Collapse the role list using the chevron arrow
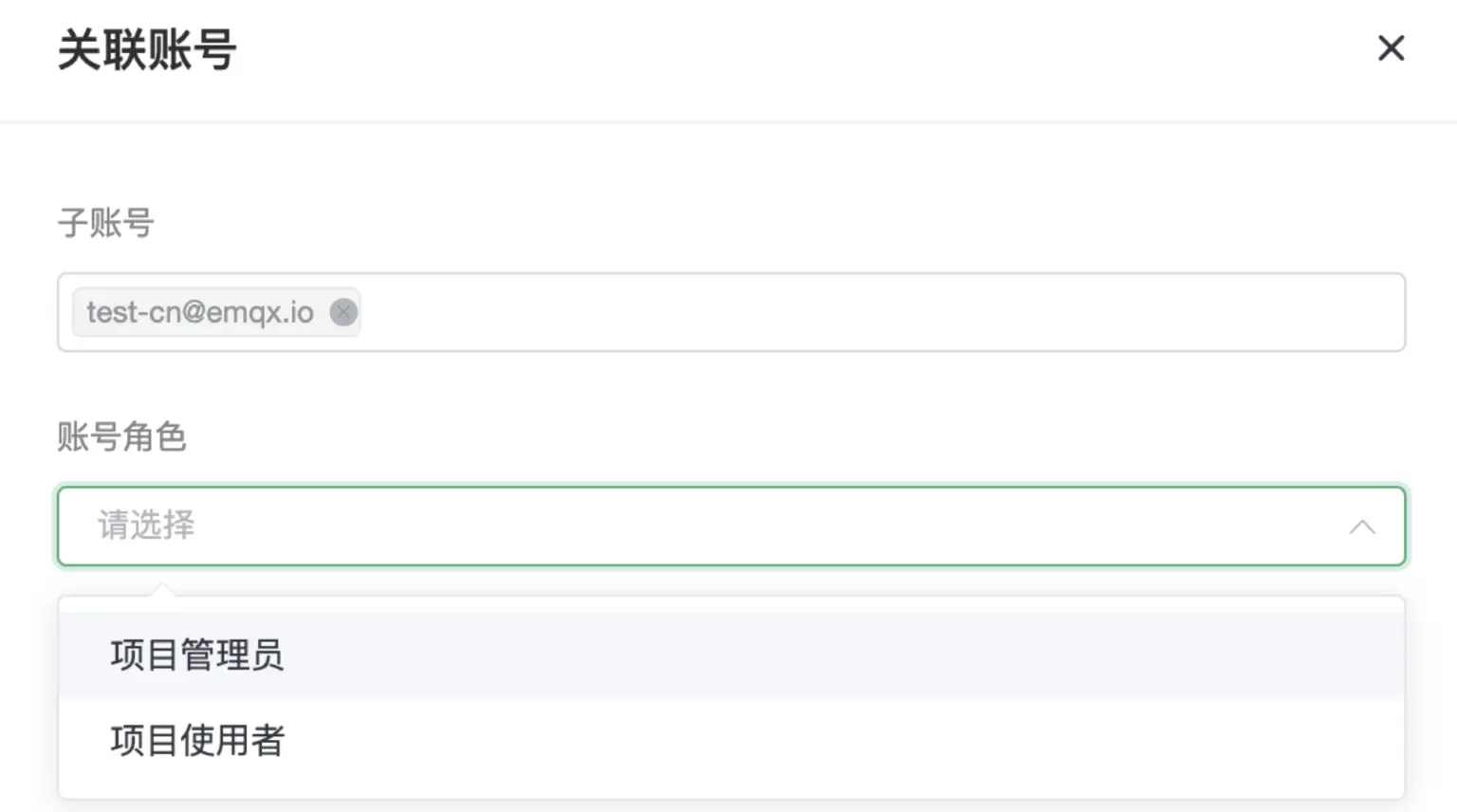Image resolution: width=1457 pixels, height=812 pixels. click(1362, 526)
